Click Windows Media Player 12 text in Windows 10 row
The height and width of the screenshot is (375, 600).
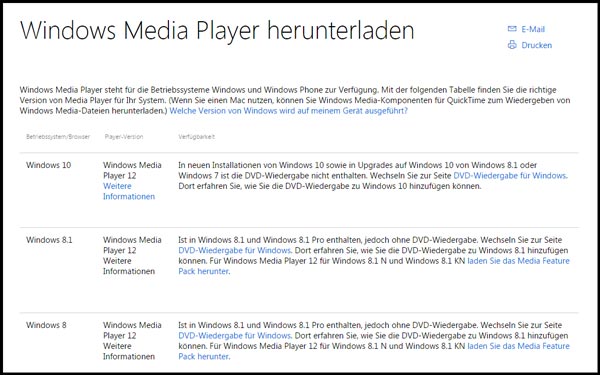click(x=132, y=170)
